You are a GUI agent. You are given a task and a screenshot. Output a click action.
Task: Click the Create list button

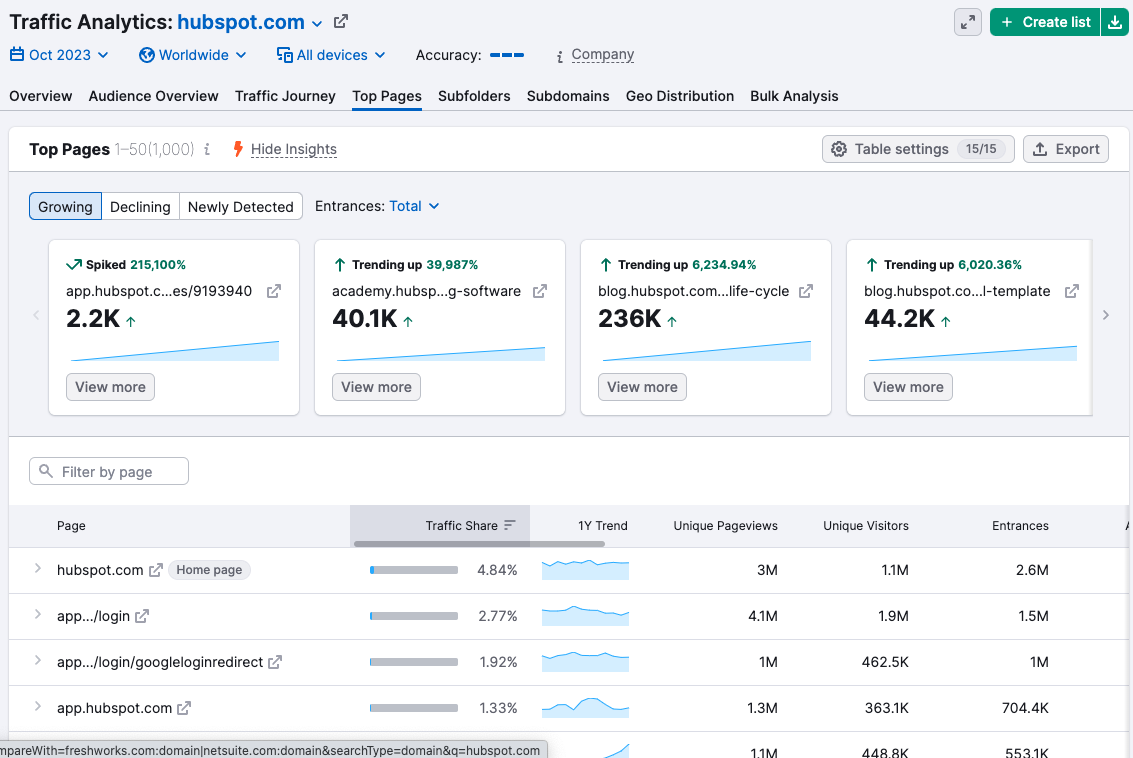(x=1044, y=22)
